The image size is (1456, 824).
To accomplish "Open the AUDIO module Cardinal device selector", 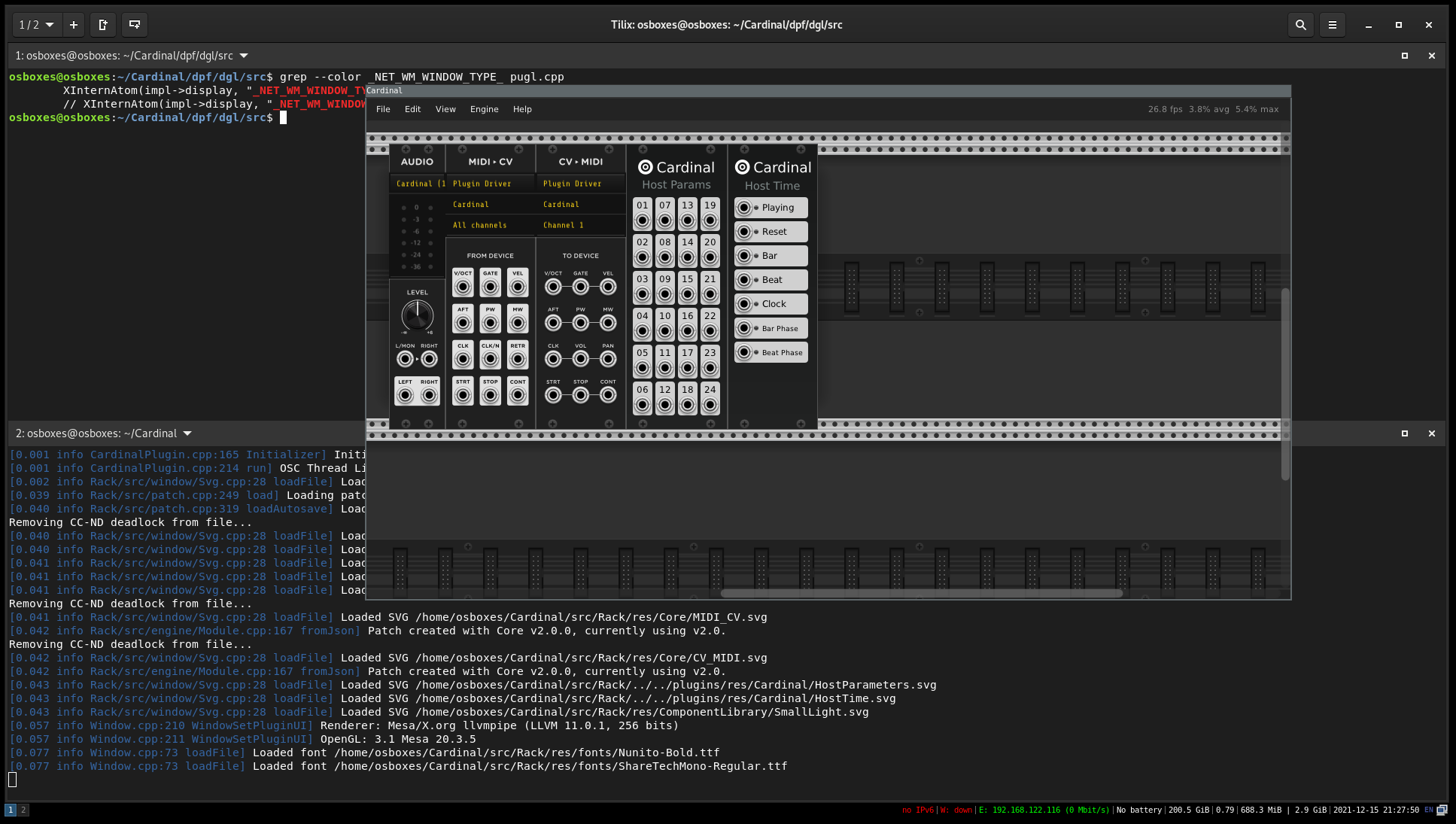I will coord(418,184).
